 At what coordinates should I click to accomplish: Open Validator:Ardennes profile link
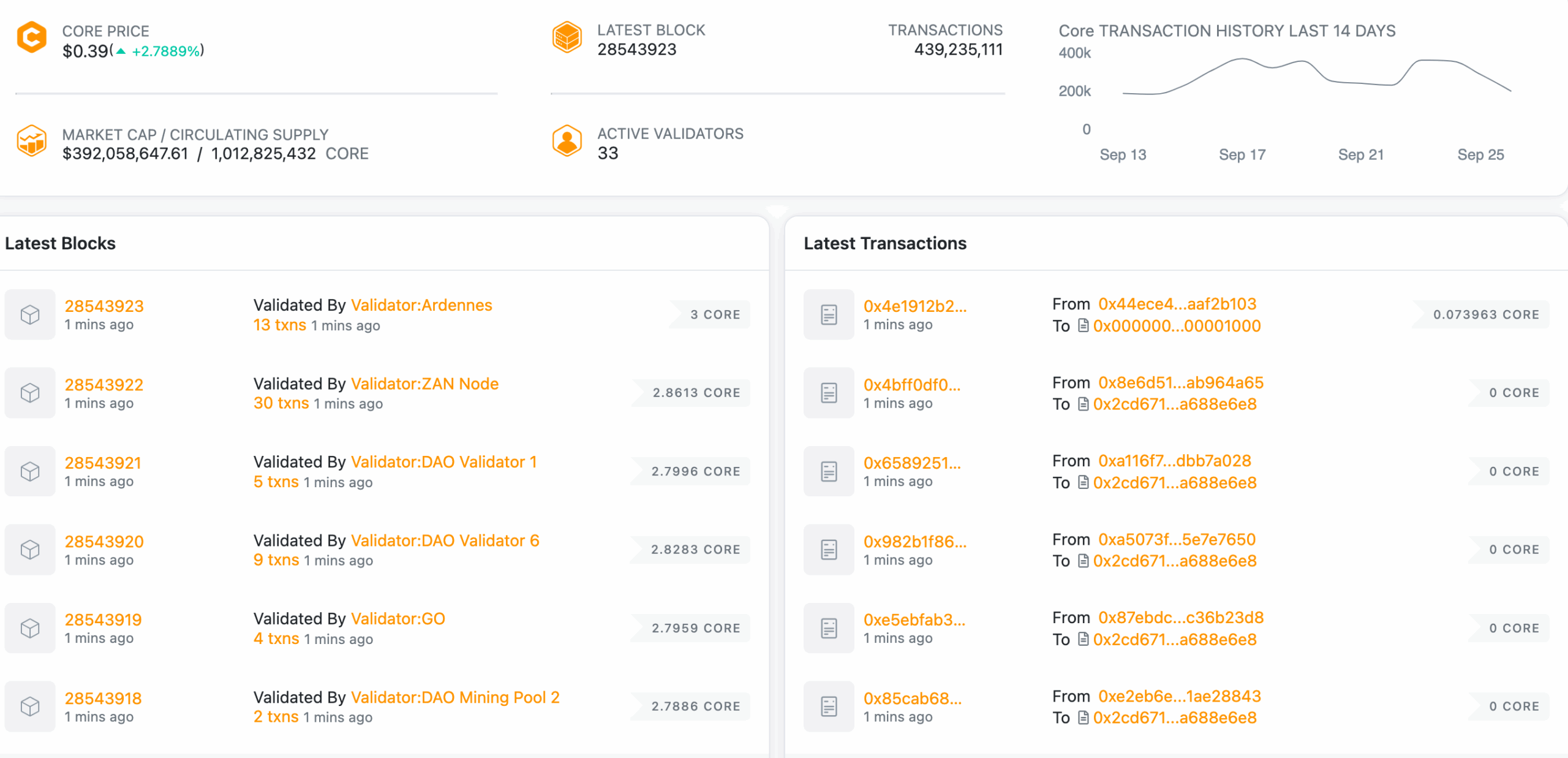coord(421,305)
